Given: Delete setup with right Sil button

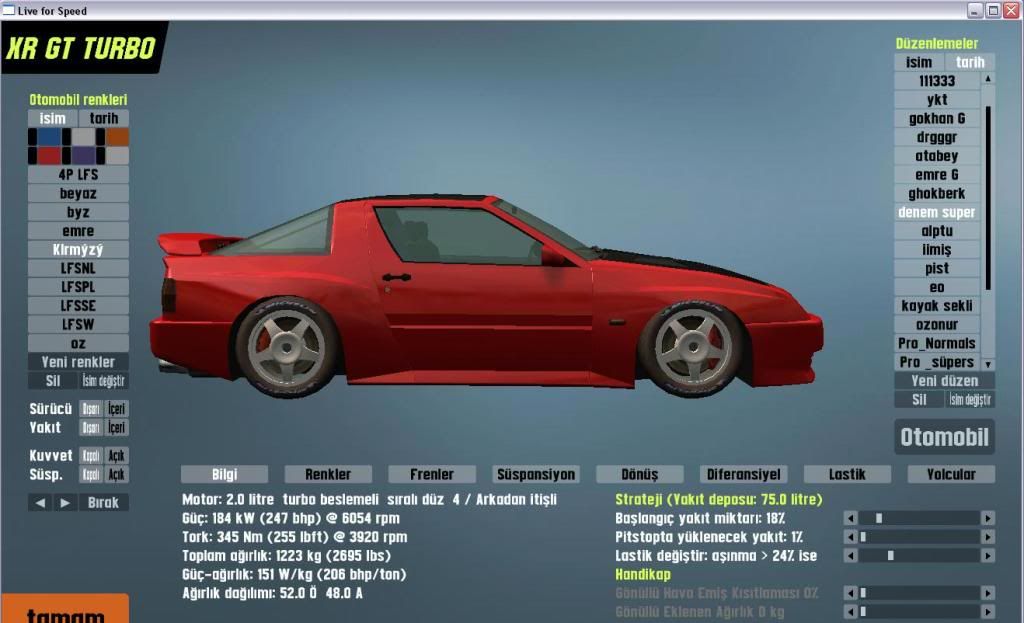Looking at the screenshot, I should pyautogui.click(x=919, y=400).
